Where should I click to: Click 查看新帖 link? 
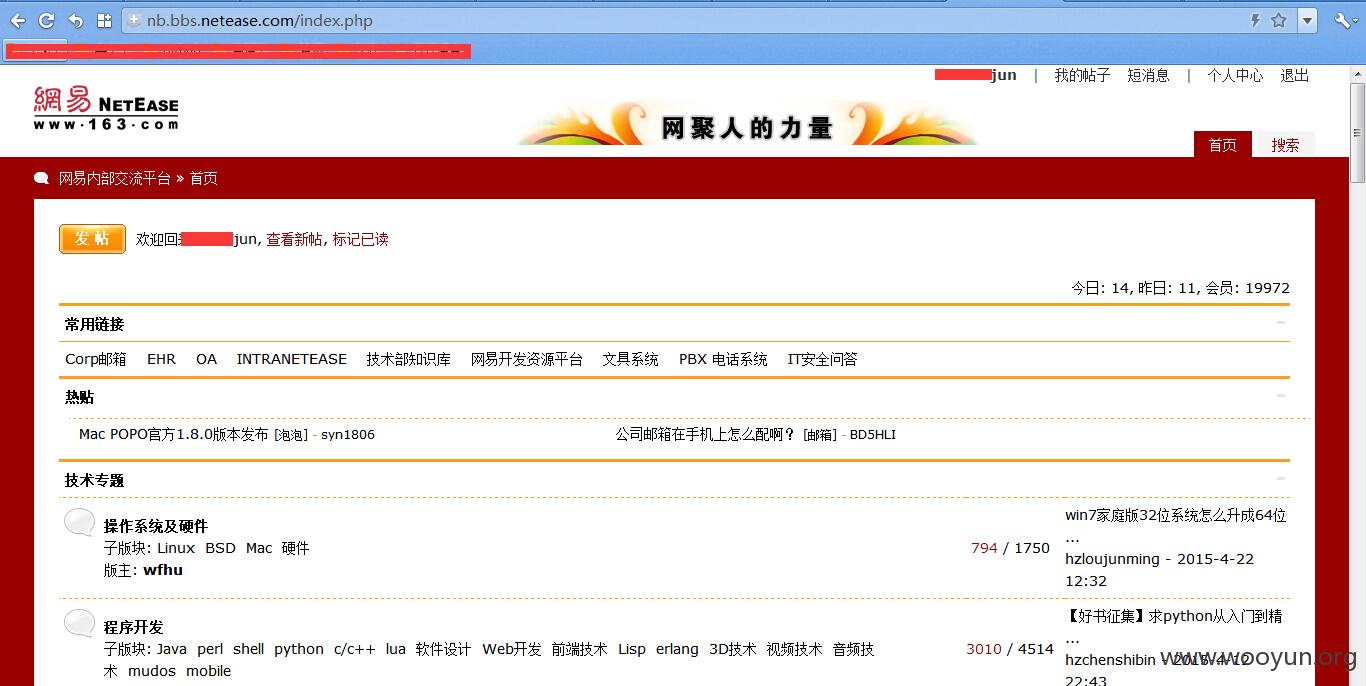[294, 239]
